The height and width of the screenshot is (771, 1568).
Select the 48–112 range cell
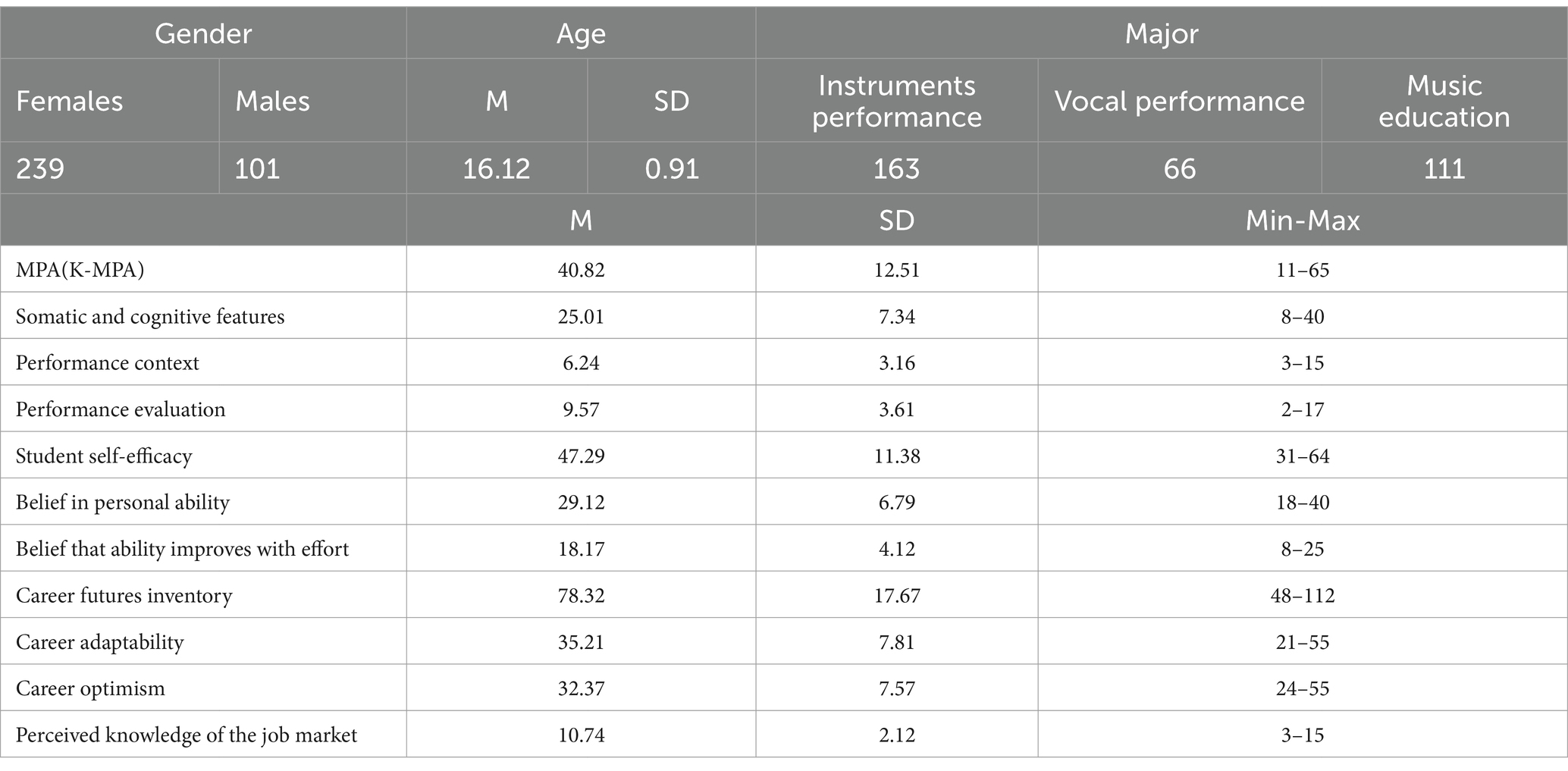pyautogui.click(x=1303, y=594)
